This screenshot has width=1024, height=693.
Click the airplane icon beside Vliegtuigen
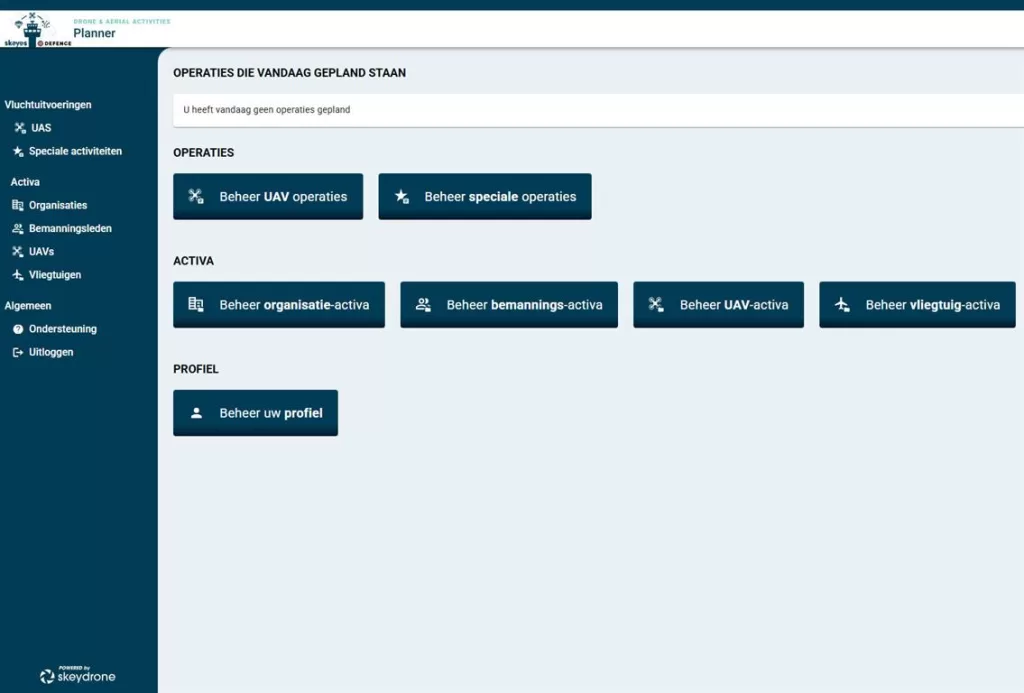(17, 275)
